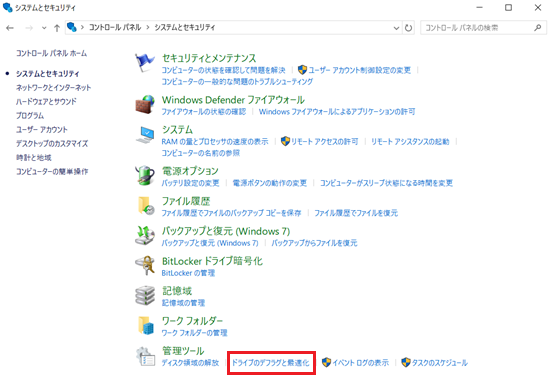Click the ファイル履歴 folder icon
The width and height of the screenshot is (550, 384).
click(x=146, y=206)
